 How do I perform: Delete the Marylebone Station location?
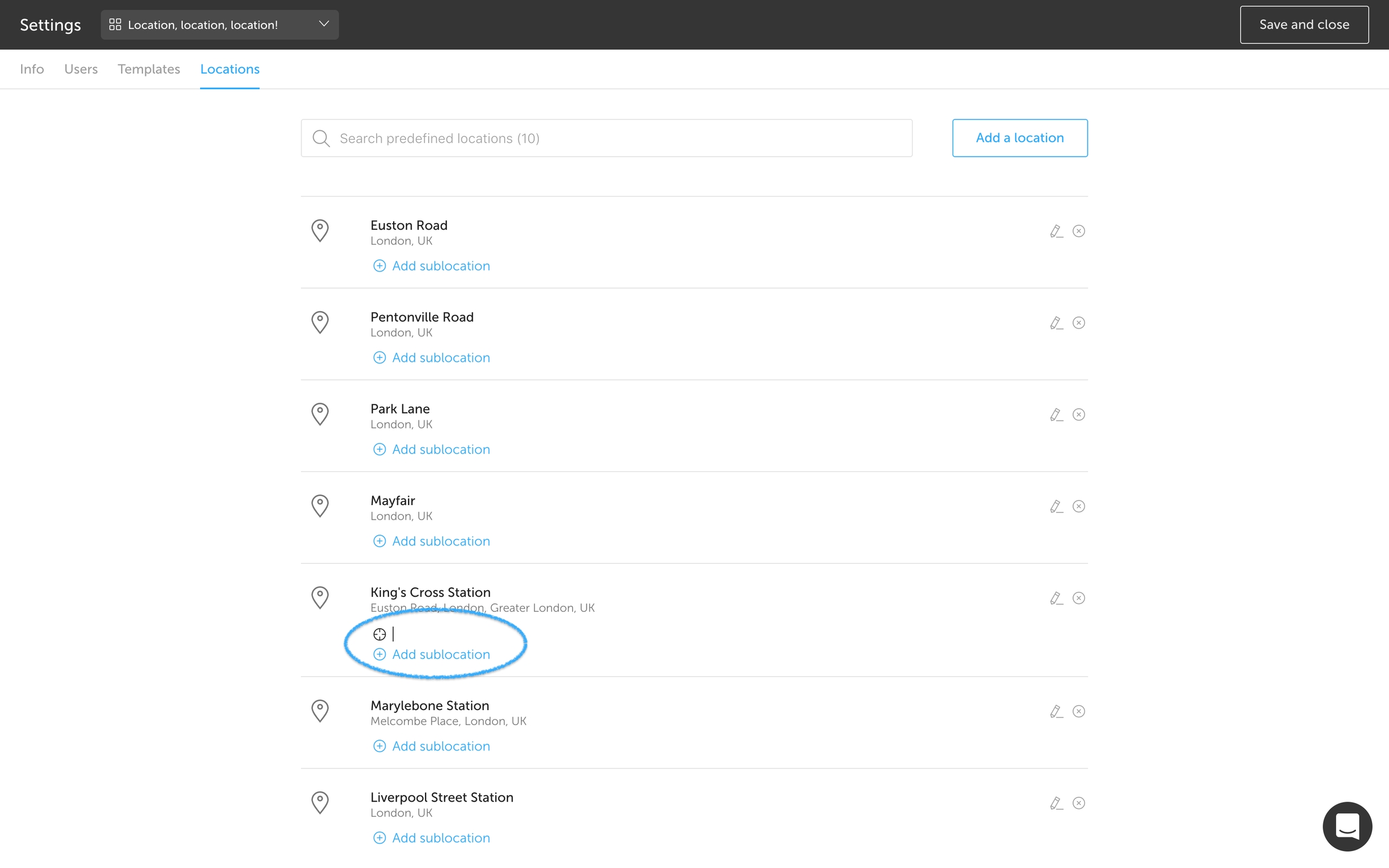(x=1079, y=711)
